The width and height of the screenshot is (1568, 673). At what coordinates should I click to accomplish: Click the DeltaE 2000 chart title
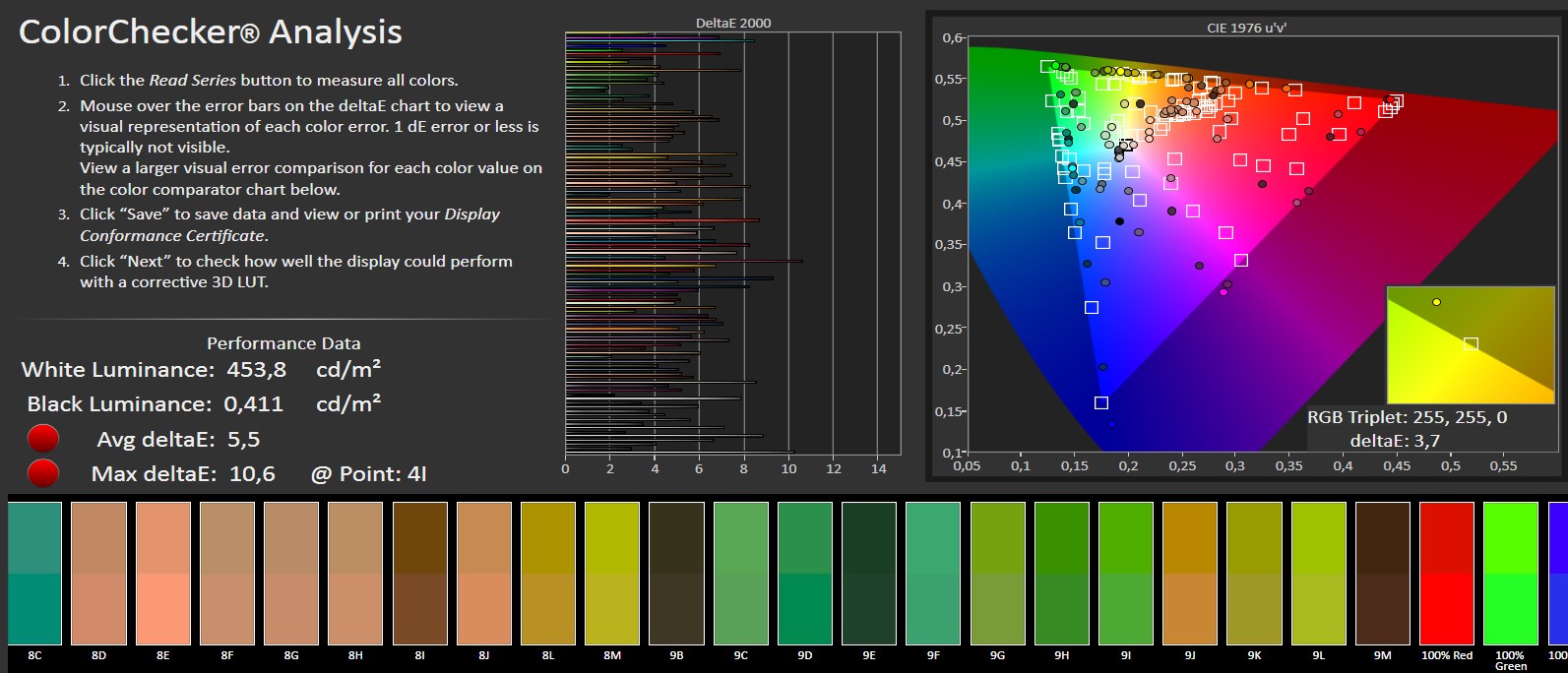point(732,23)
